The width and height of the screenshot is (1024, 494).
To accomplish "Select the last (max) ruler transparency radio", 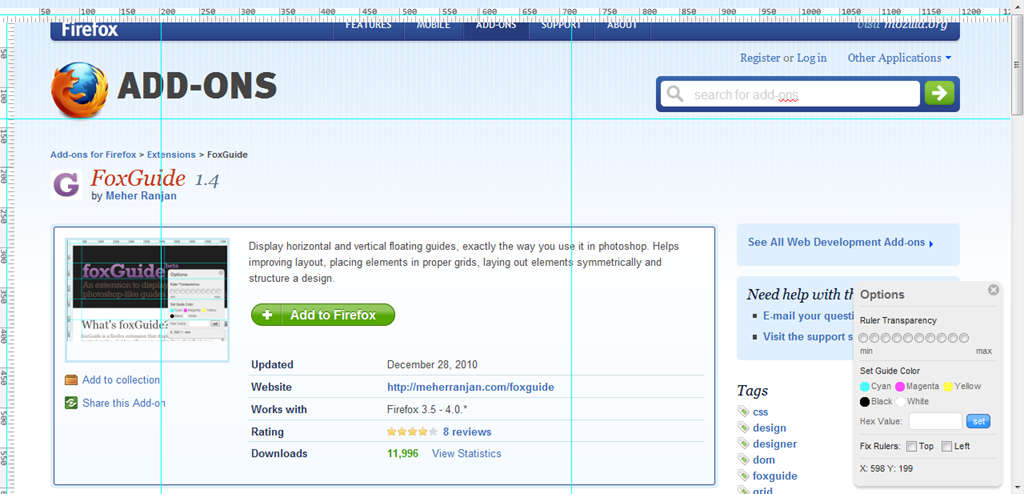I will [963, 338].
